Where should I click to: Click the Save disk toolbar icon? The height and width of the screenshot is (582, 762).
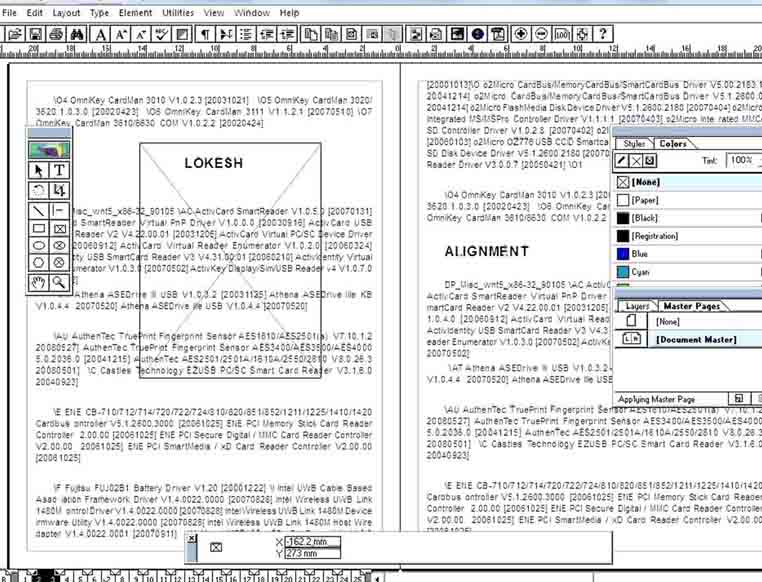[x=35, y=34]
